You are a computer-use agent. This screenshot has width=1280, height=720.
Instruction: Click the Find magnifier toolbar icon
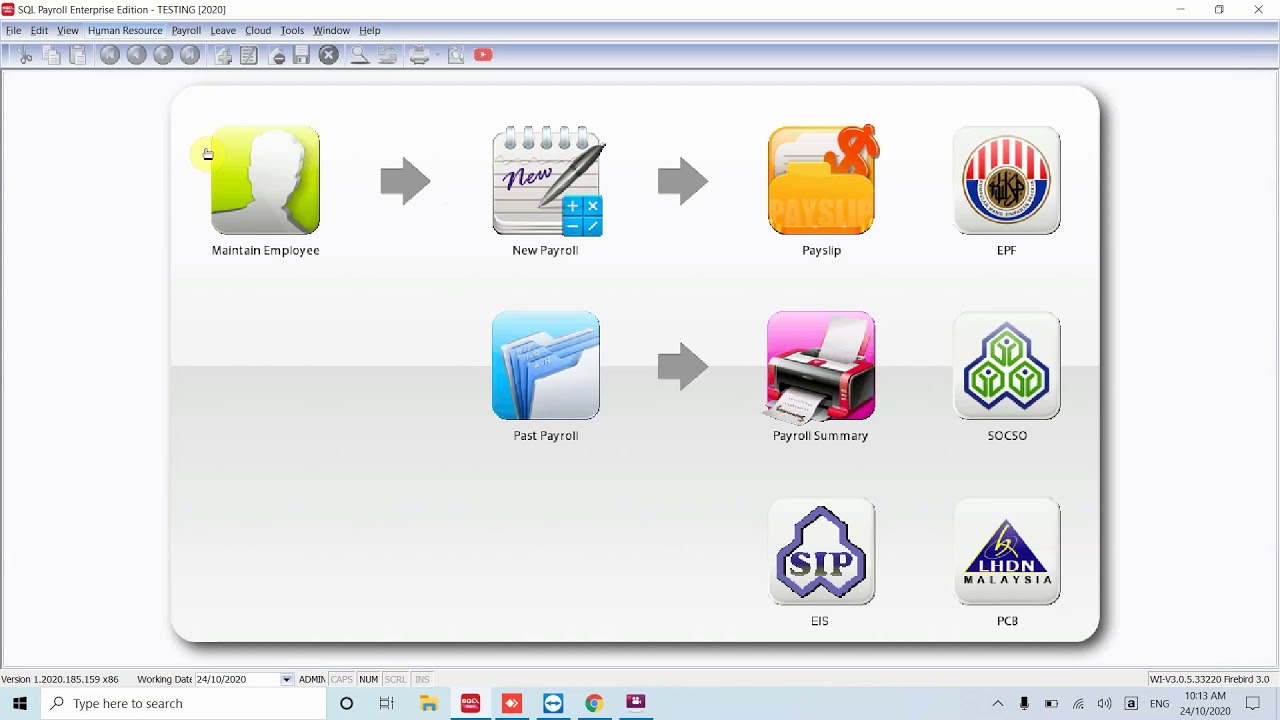(x=359, y=56)
